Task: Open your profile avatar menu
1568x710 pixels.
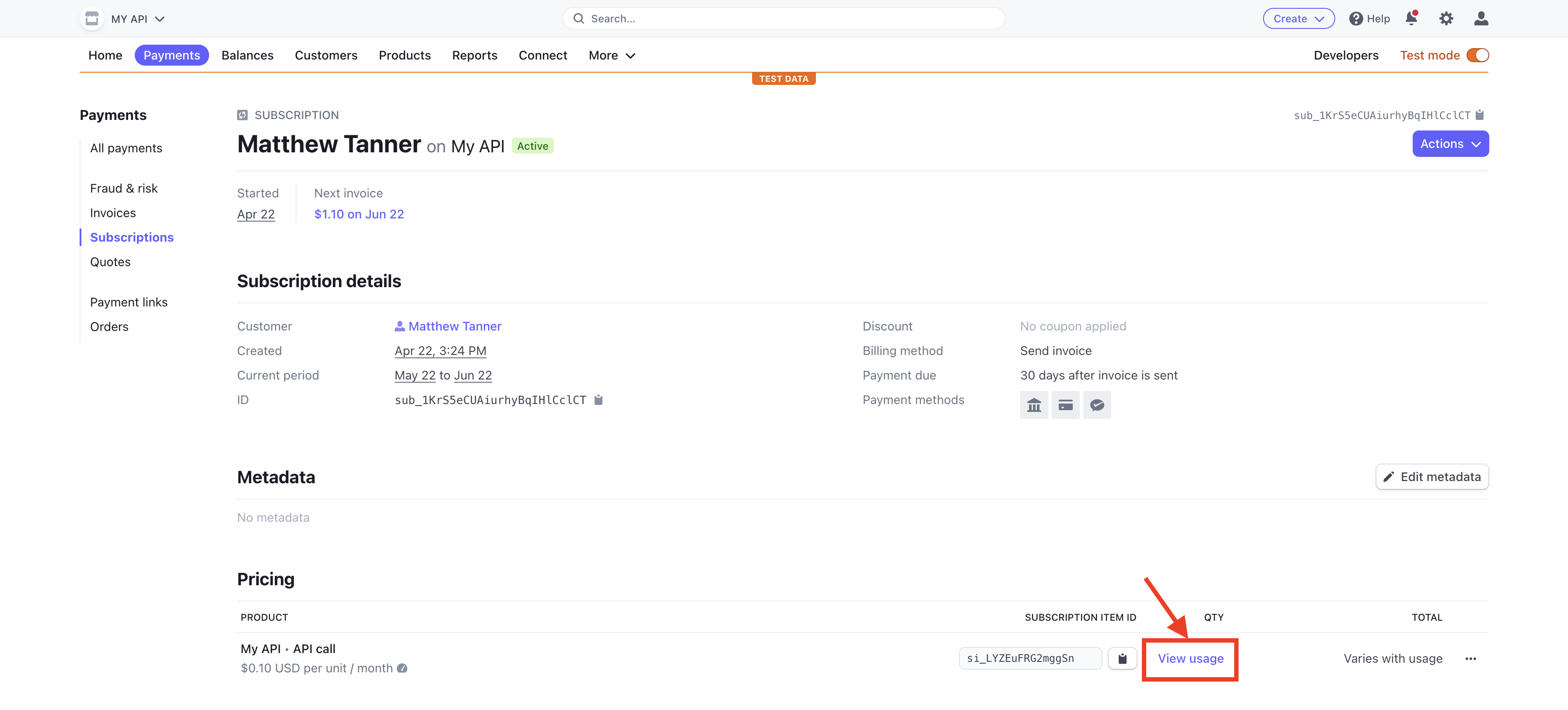Action: [1481, 18]
